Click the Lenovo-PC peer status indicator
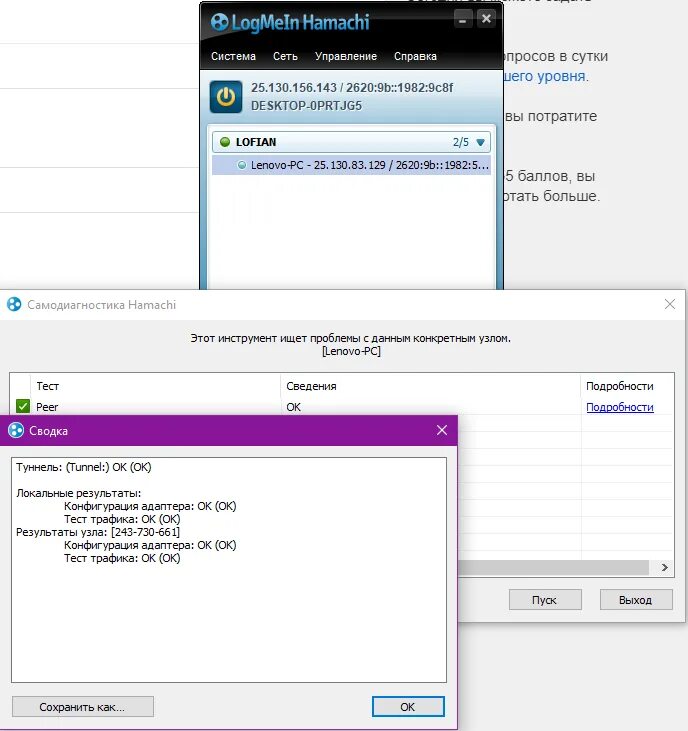Screen dimensions: 688x731 coord(241,165)
